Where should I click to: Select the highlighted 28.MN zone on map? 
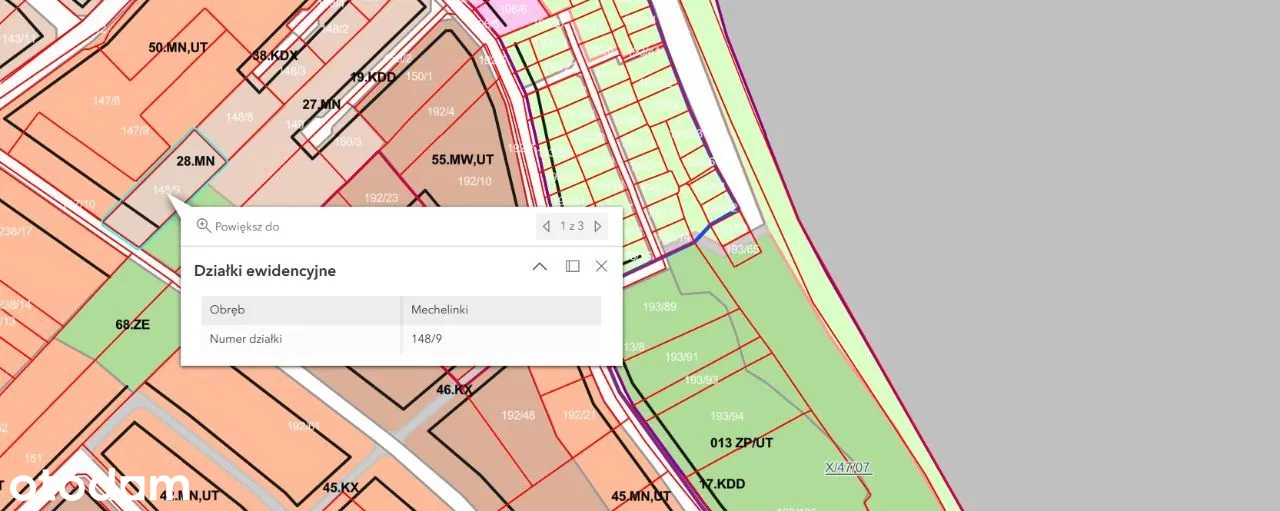196,160
